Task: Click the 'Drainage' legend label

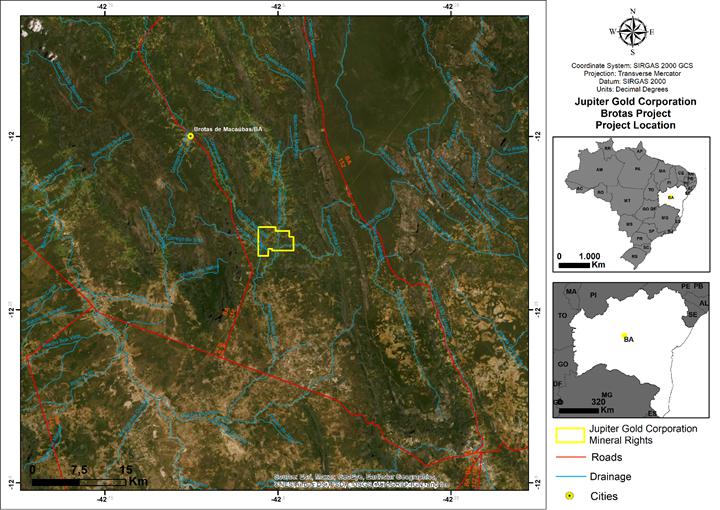Action: (612, 476)
